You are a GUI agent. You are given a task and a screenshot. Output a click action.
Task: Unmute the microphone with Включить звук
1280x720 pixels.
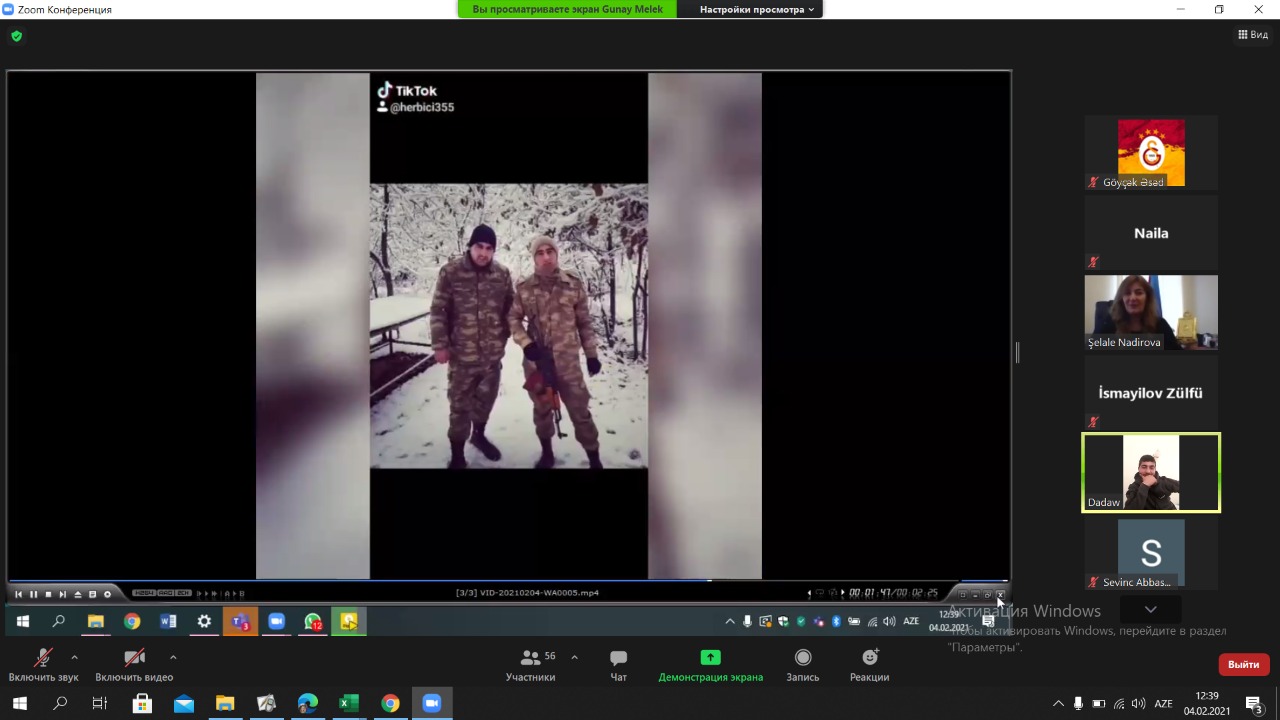(x=43, y=665)
